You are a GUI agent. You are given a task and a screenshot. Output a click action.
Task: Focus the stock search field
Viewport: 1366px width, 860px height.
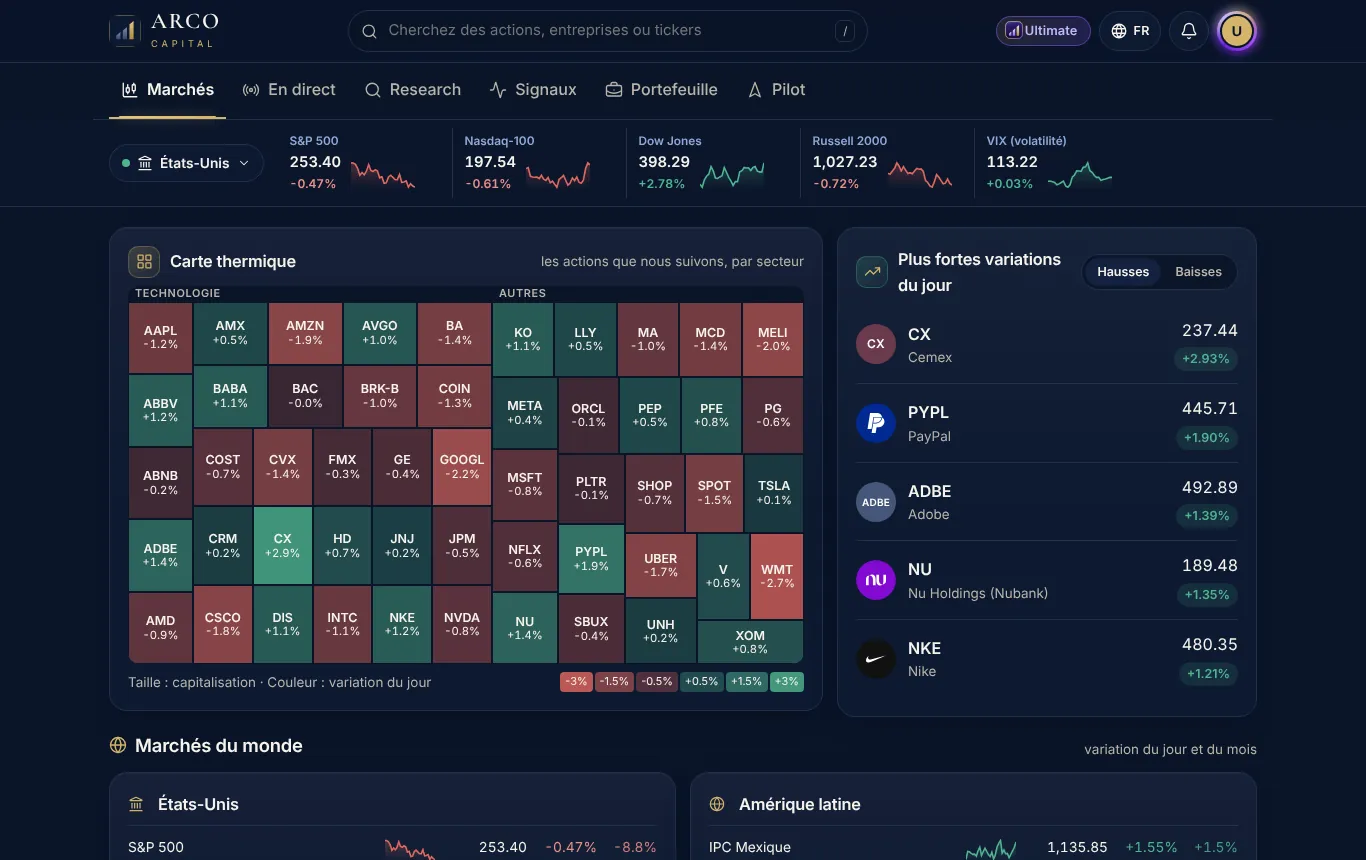point(607,31)
